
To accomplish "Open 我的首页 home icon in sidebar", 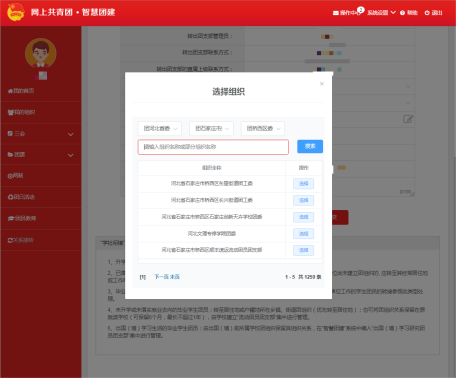I will pos(10,91).
